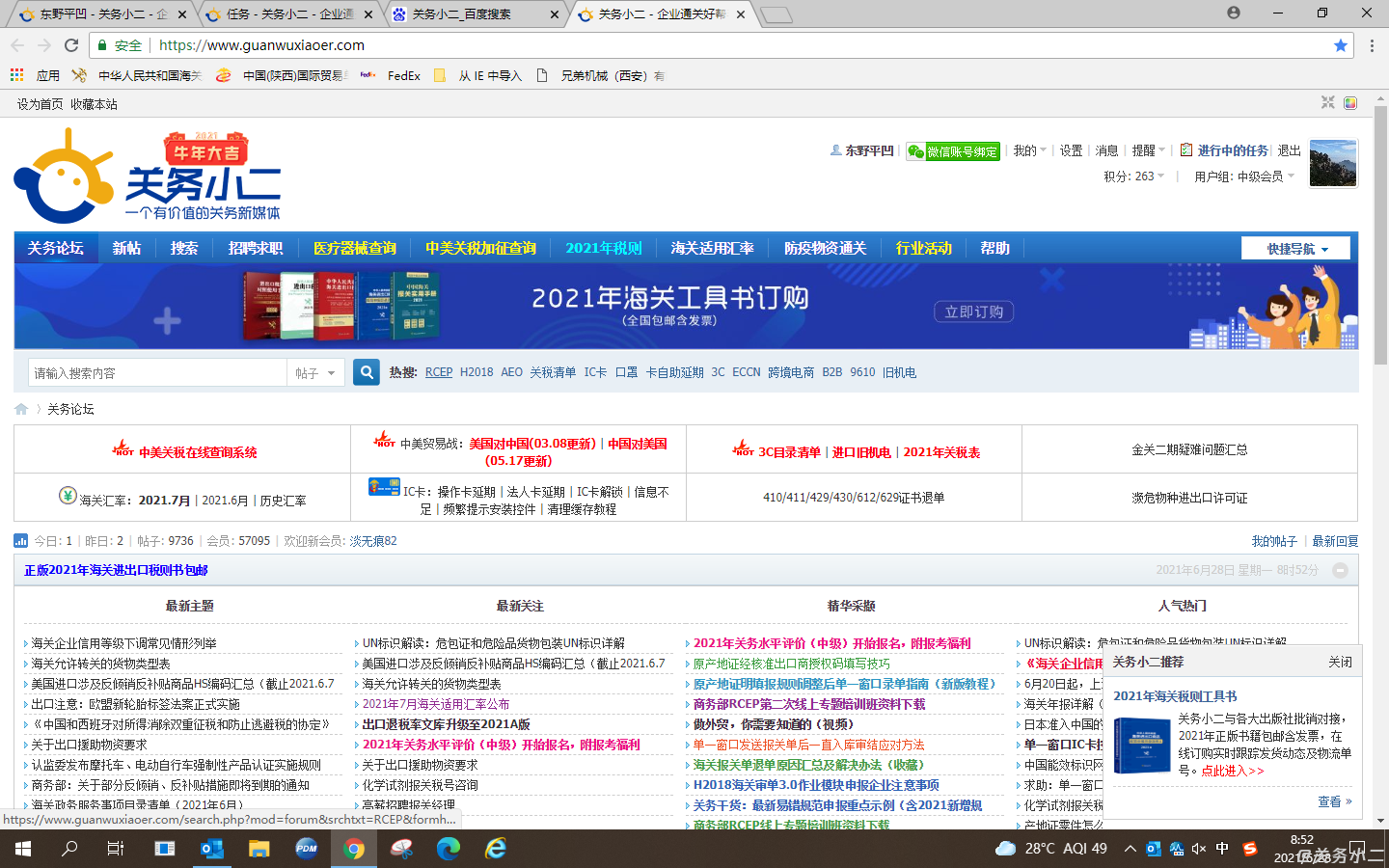Viewport: 1389px width, 868px height.
Task: Click the 关务小二 site logo
Action: pyautogui.click(x=147, y=176)
